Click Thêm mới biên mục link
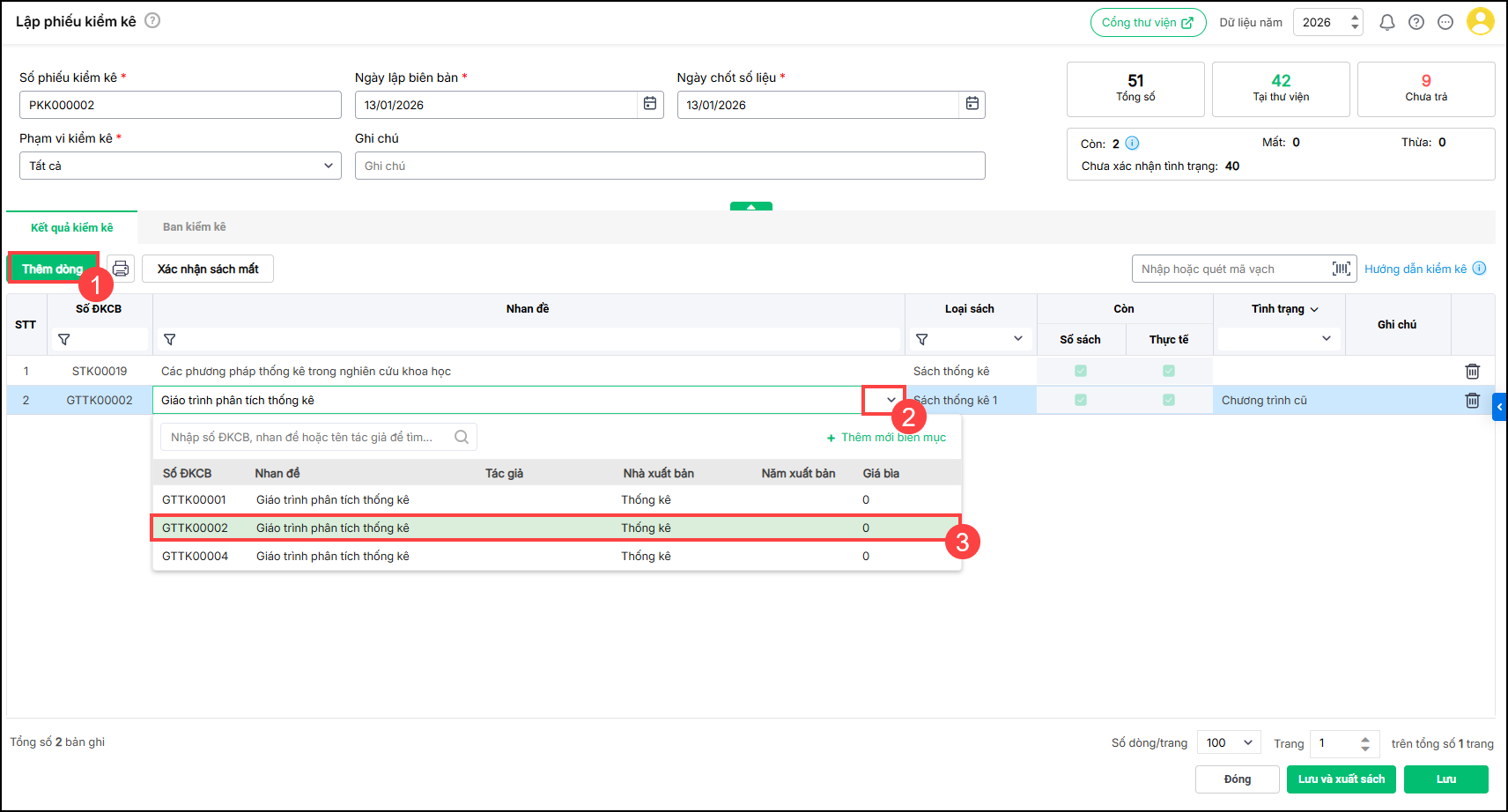This screenshot has height=812, width=1508. coord(887,438)
